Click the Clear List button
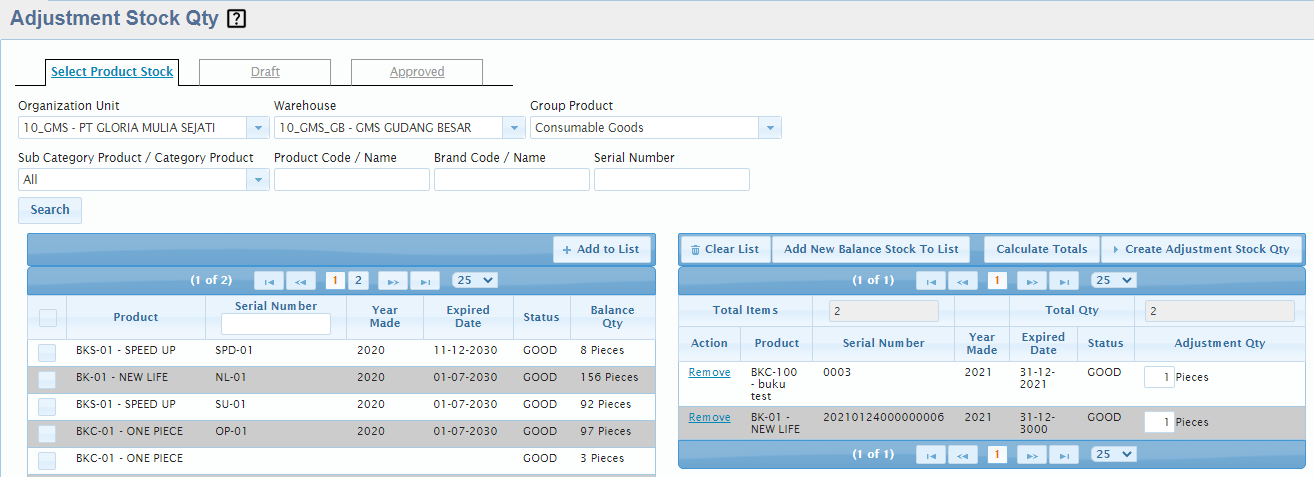The image size is (1314, 477). pyautogui.click(x=725, y=250)
